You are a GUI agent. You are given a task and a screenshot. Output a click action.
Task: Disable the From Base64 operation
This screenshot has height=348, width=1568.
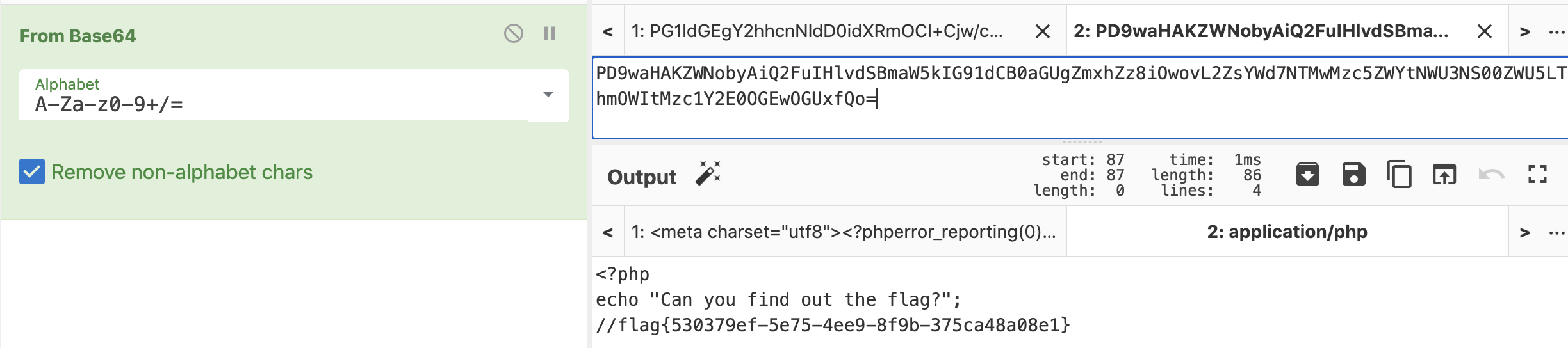[513, 33]
